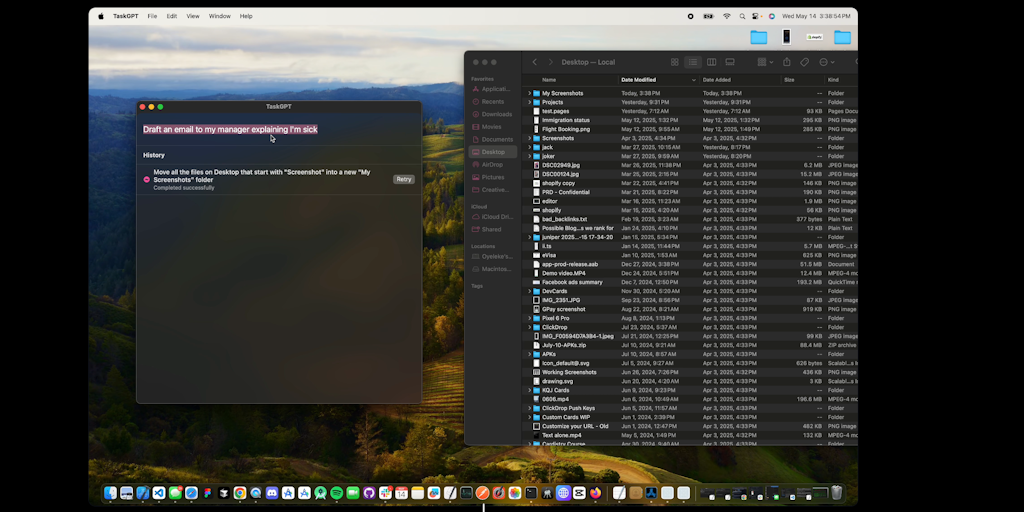Go back in the Finder window
Image resolution: width=1024 pixels, height=512 pixels.
point(534,62)
